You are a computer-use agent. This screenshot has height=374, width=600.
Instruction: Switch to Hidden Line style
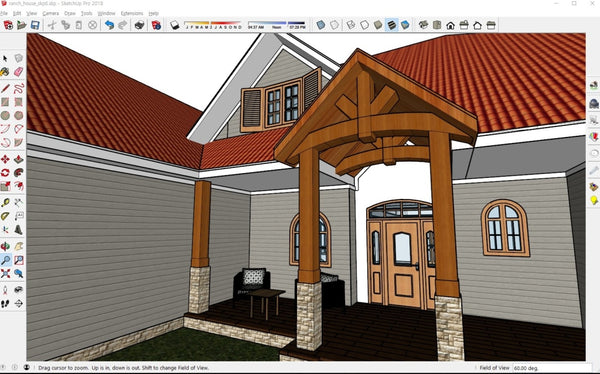[x=365, y=25]
